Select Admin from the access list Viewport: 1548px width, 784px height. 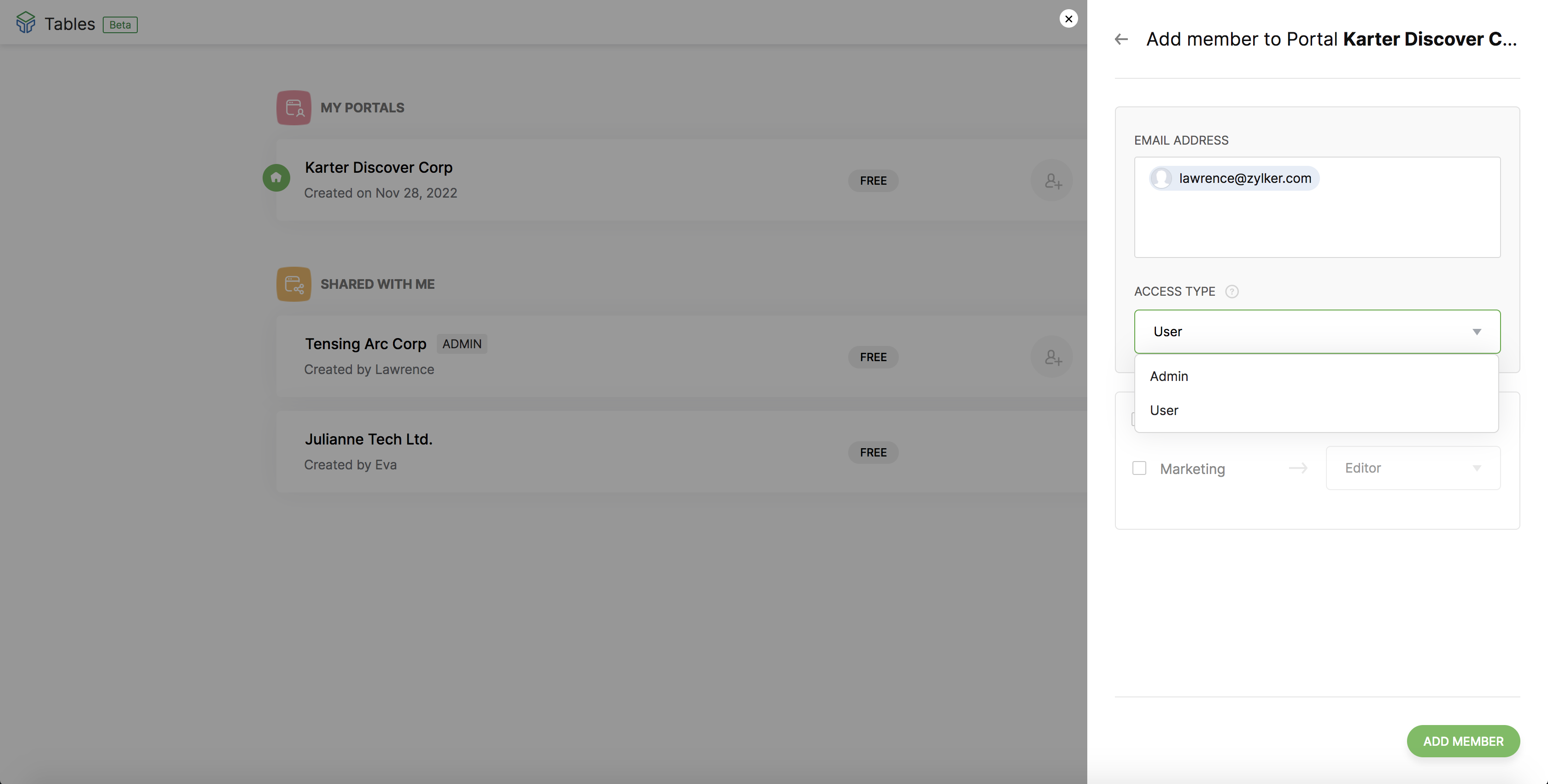tap(1169, 376)
